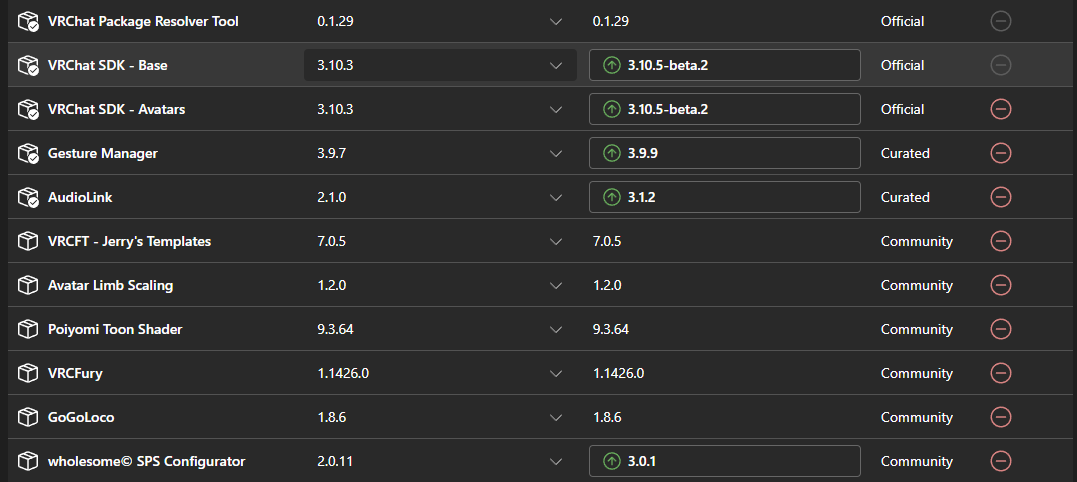This screenshot has width=1077, height=482.
Task: Expand VRCFury version dropdown
Action: point(556,373)
